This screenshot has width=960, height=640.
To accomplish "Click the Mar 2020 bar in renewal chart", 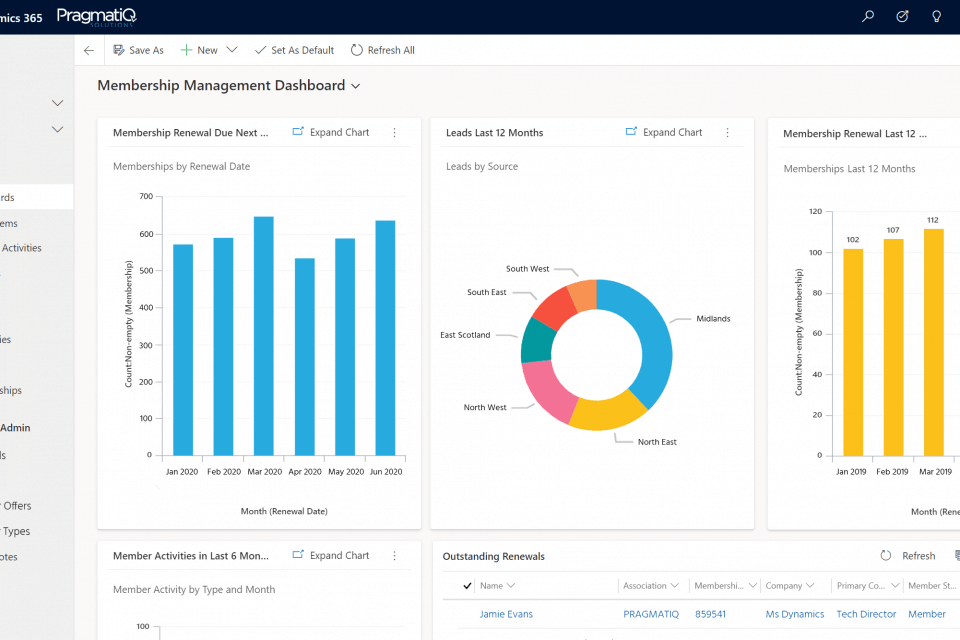I will 264,336.
